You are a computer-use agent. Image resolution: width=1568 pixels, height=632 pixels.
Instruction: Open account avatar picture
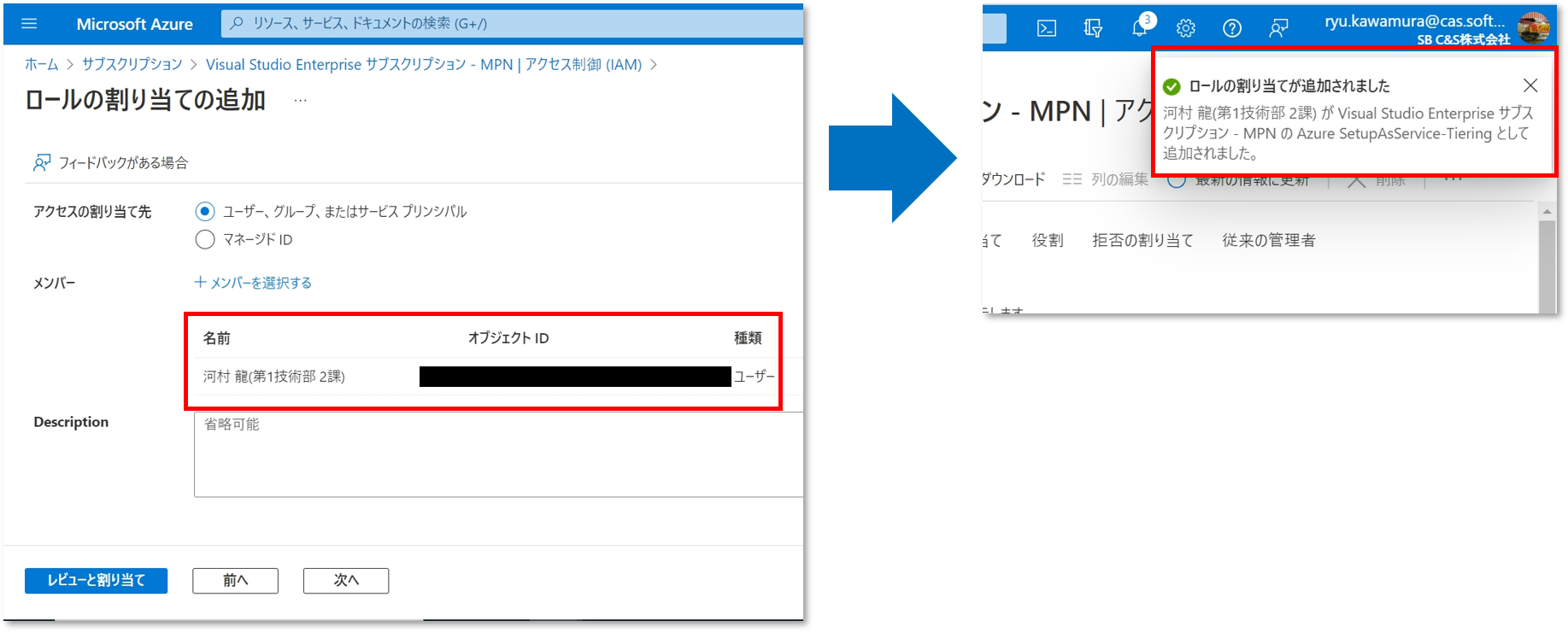[x=1533, y=27]
